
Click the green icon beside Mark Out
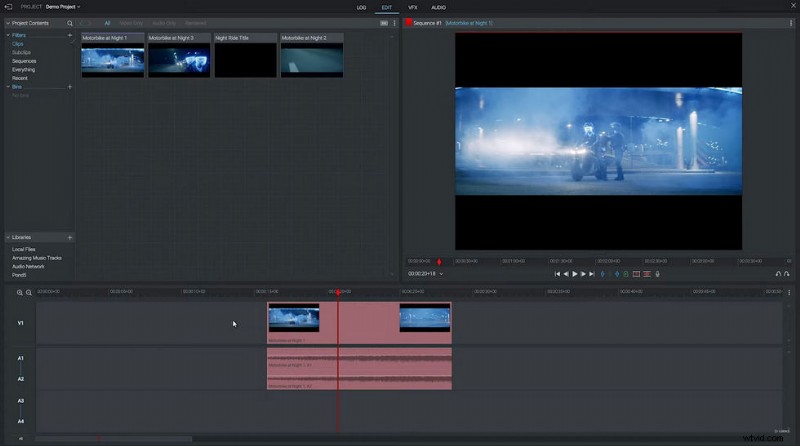click(x=626, y=274)
